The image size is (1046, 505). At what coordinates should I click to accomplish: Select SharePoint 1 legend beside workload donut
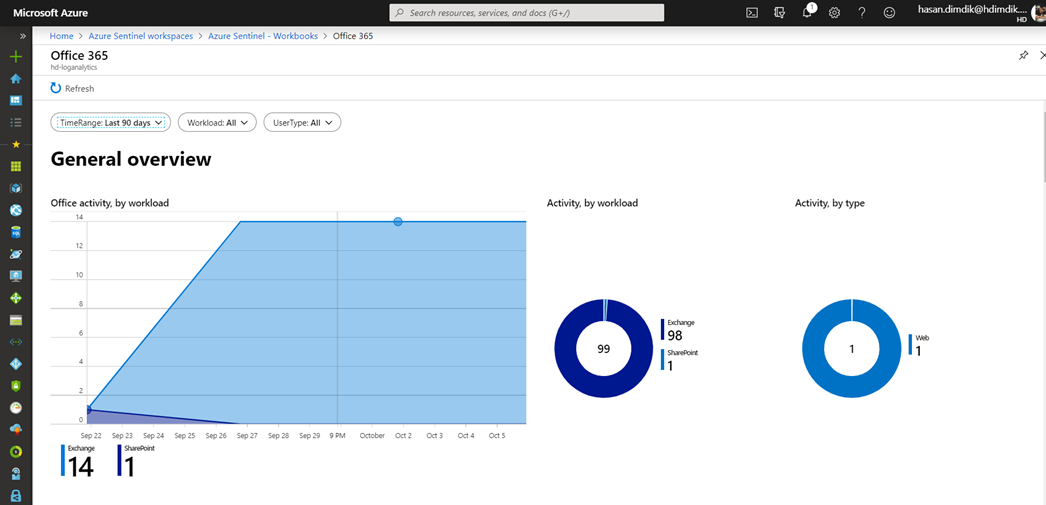[x=680, y=360]
